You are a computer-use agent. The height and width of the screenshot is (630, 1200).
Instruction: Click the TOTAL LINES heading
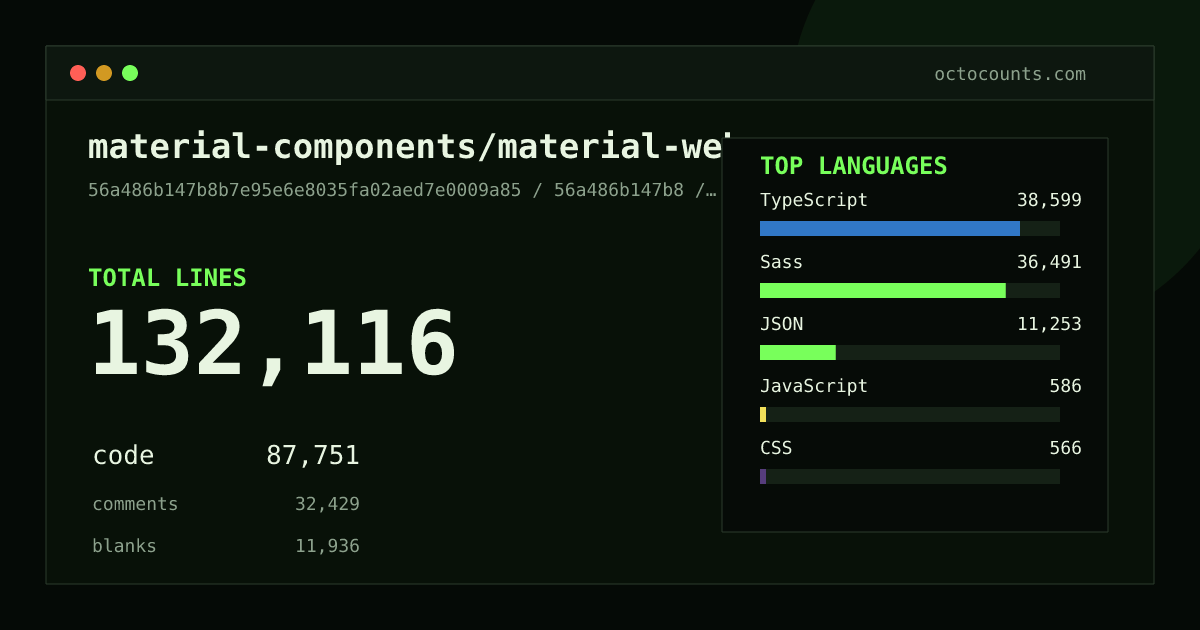(167, 278)
